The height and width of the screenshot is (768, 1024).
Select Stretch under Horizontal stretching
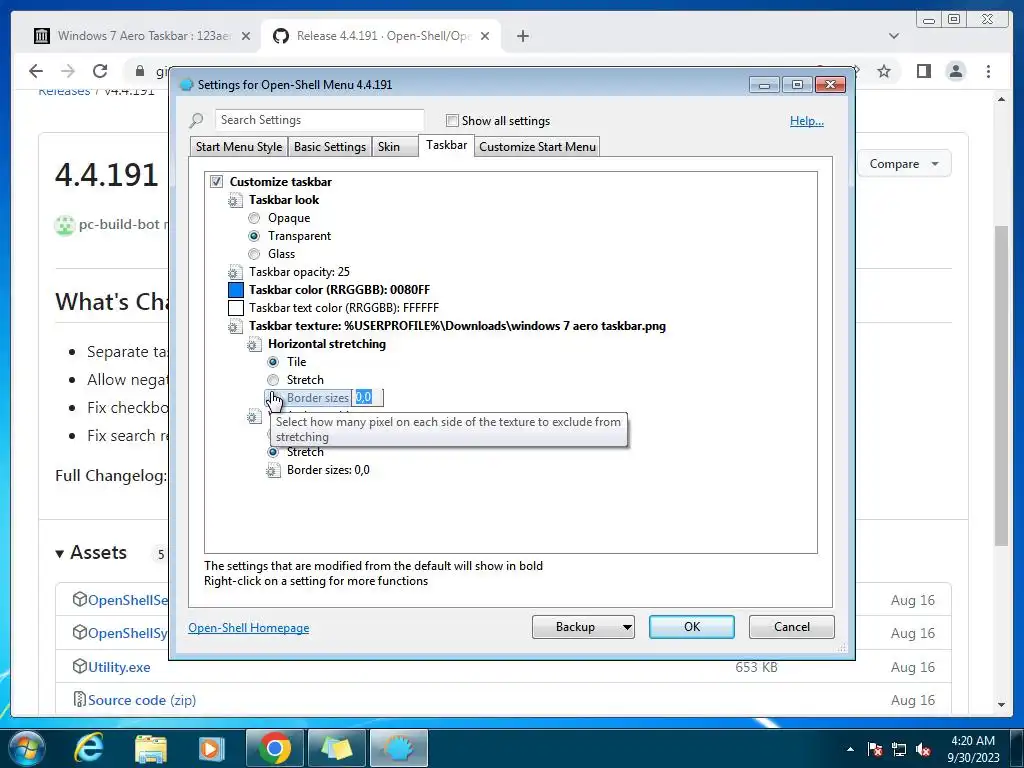(x=273, y=380)
